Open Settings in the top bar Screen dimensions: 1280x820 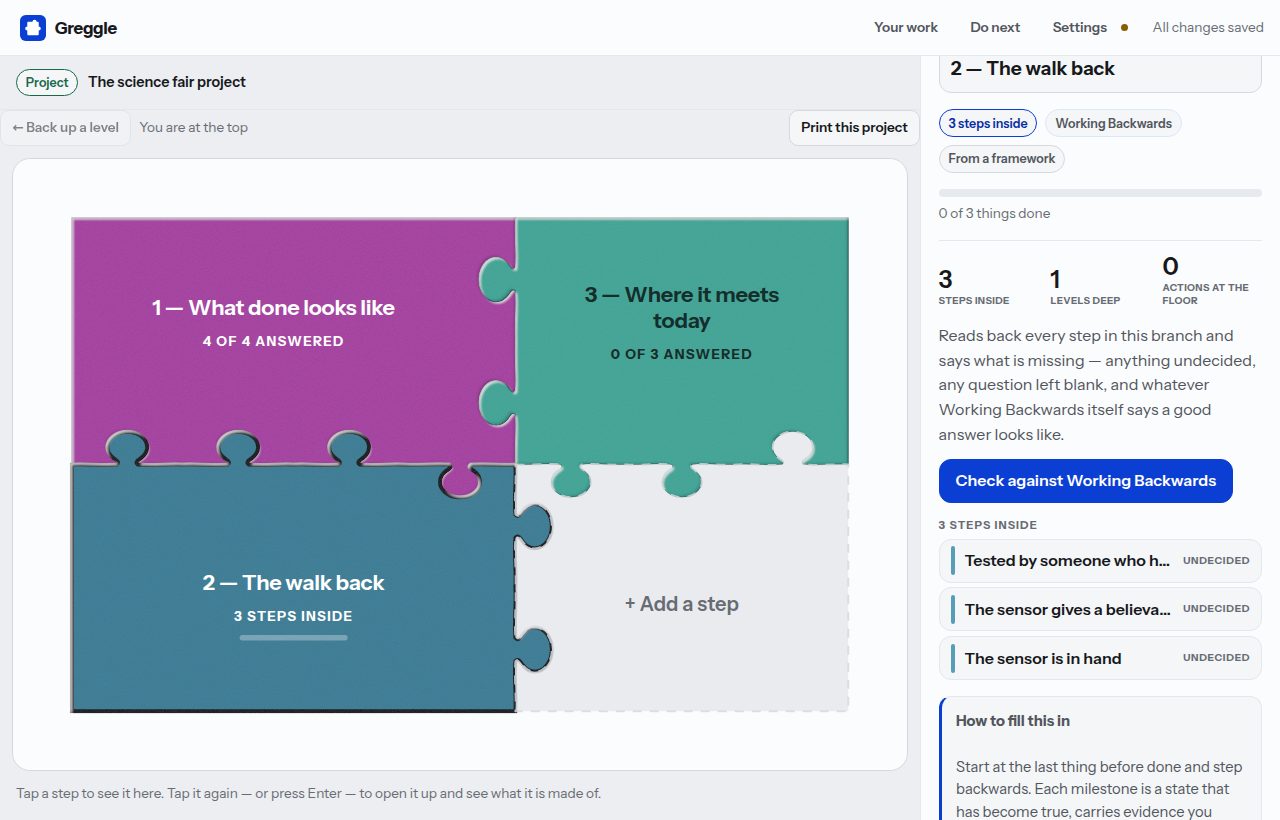[1079, 28]
